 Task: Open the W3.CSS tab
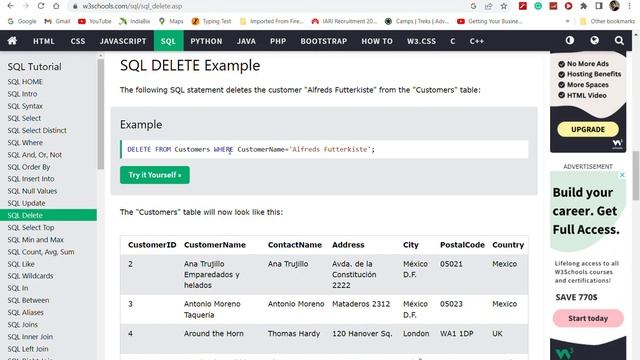[421, 41]
